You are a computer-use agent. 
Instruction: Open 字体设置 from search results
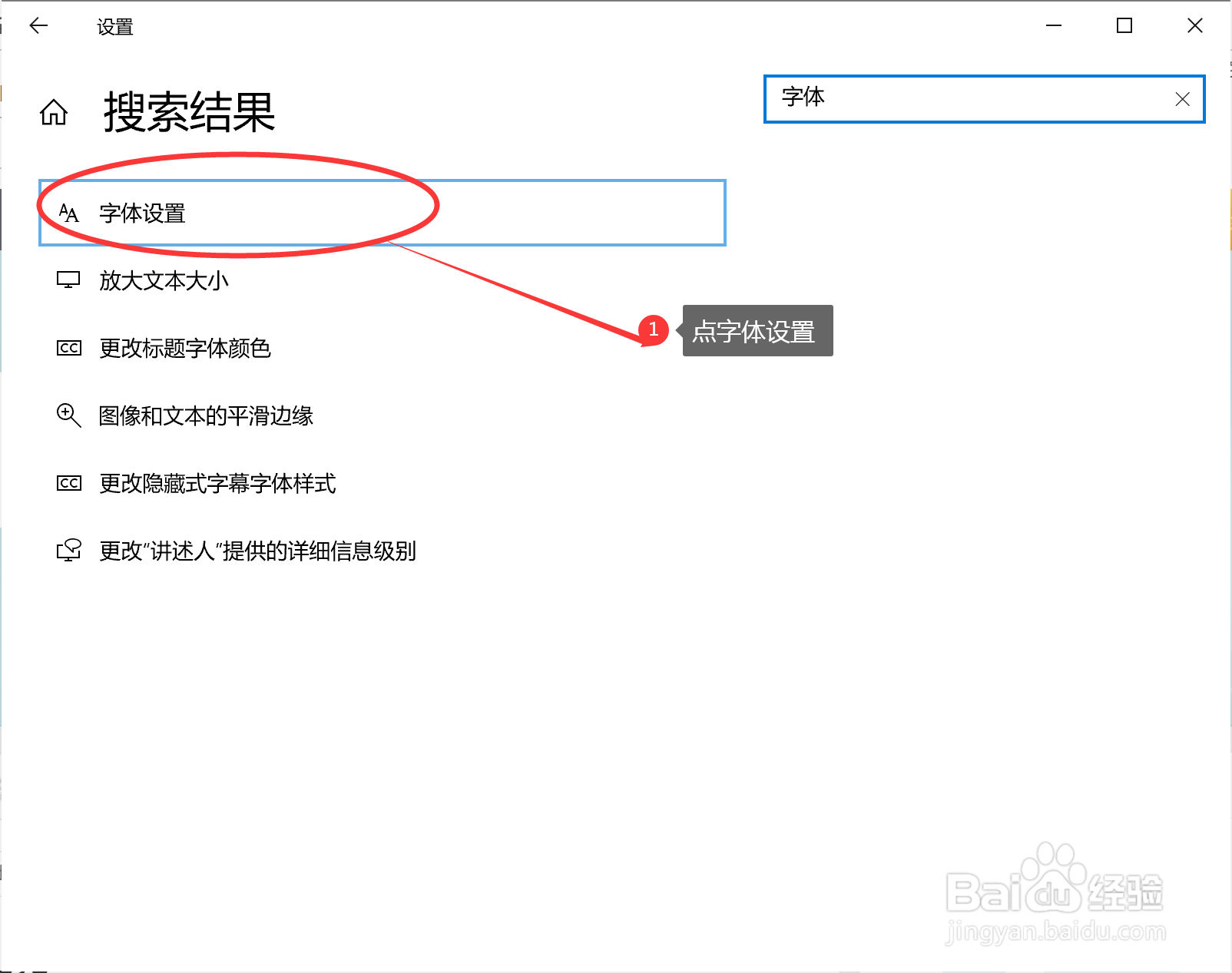[143, 213]
